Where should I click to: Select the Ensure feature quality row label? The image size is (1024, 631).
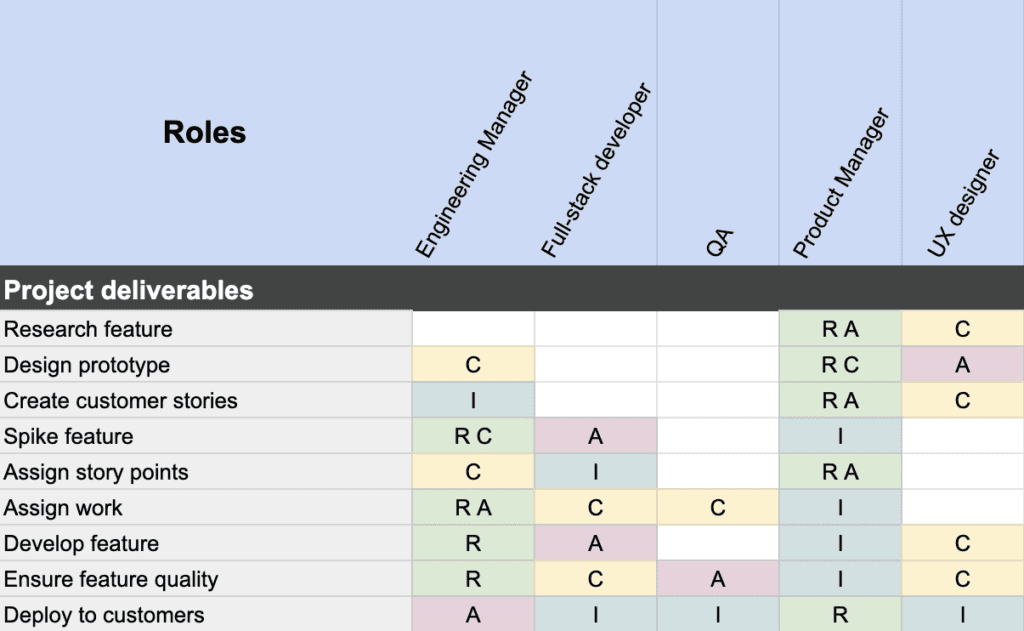[110, 580]
